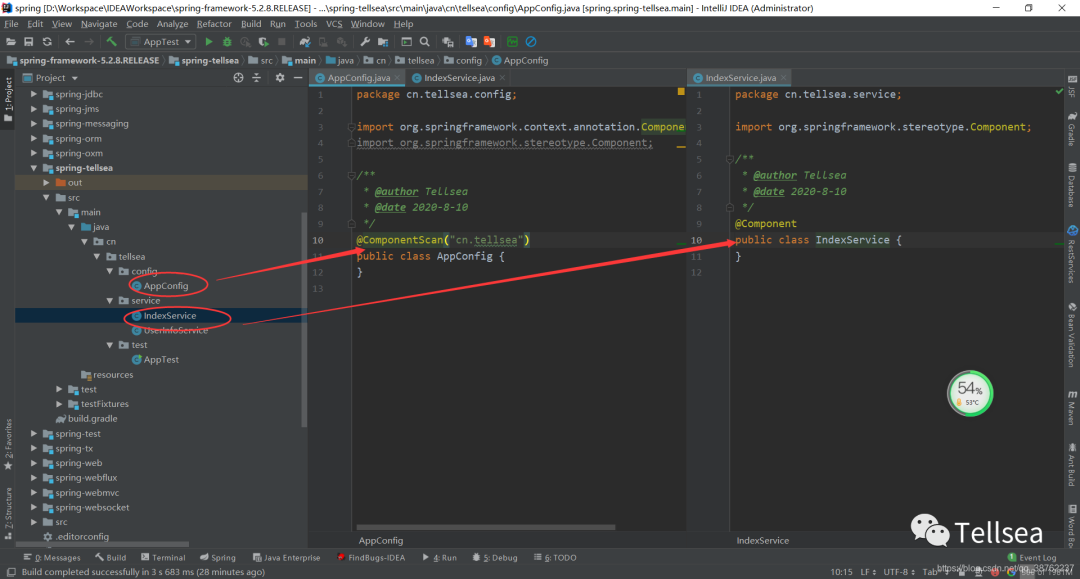Click the 54% memory floating widget
This screenshot has width=1080, height=579.
pos(970,393)
